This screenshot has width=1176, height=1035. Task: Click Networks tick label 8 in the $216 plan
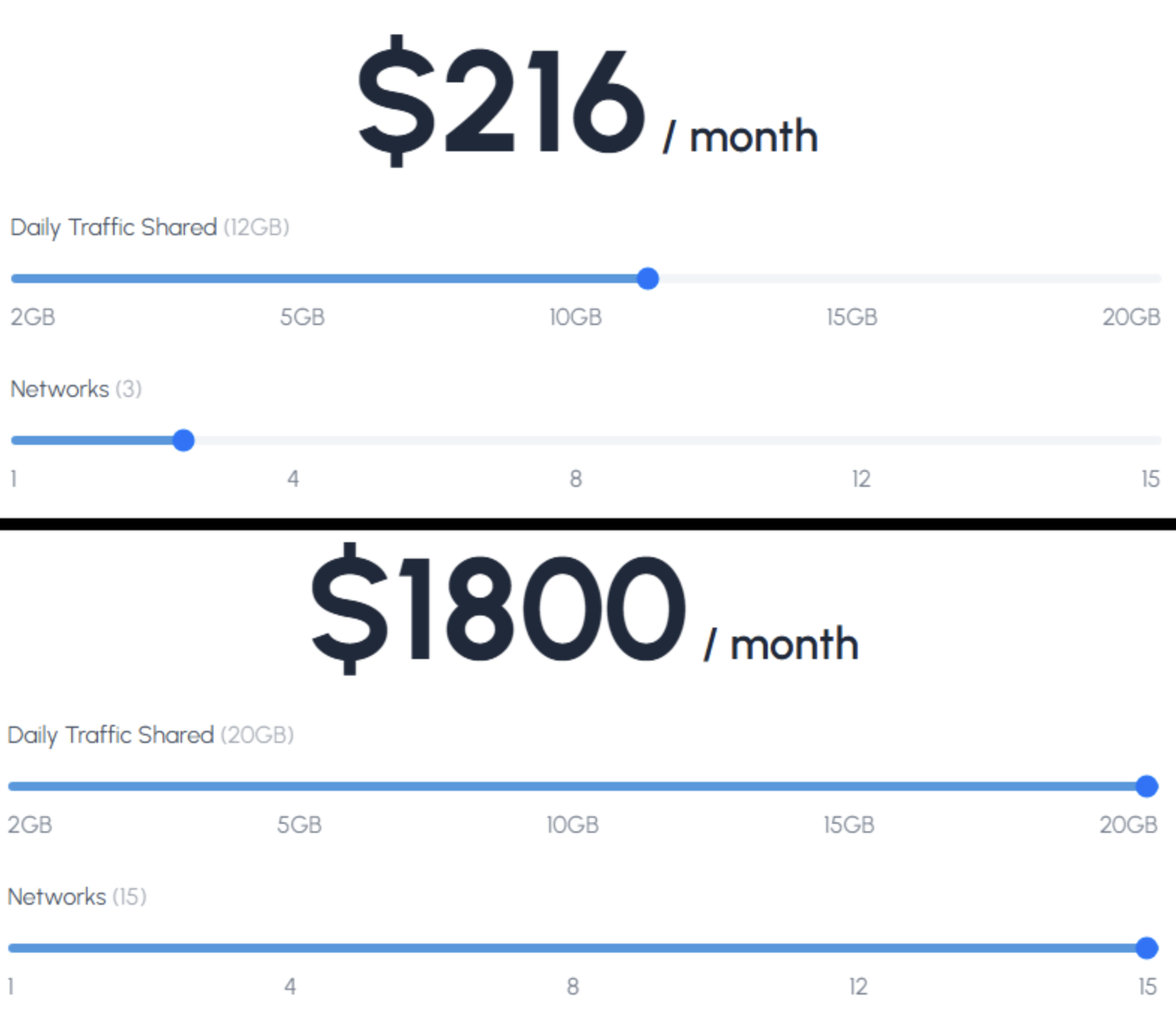pos(575,479)
